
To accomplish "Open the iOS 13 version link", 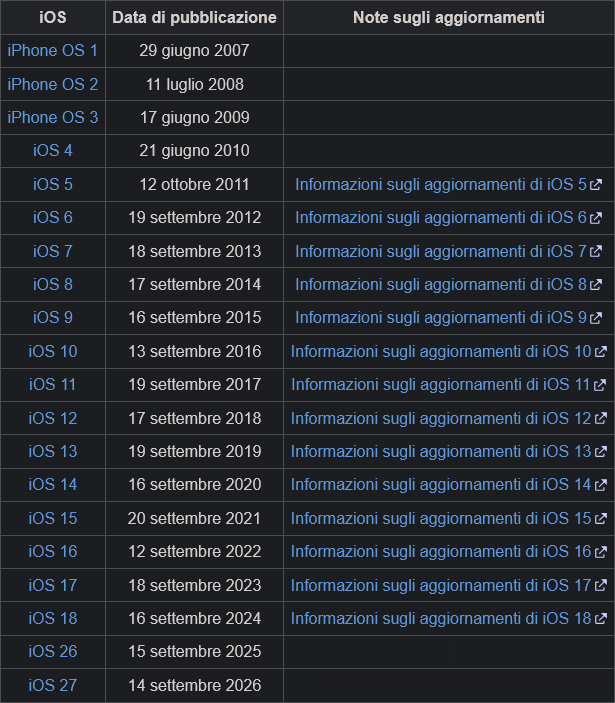I will (x=52, y=451).
